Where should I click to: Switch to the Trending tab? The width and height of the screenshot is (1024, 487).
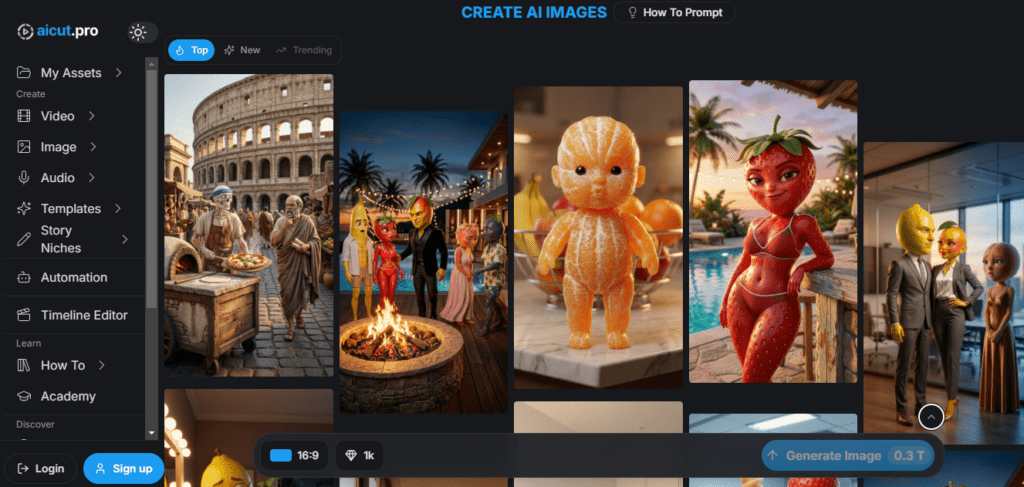tap(303, 50)
